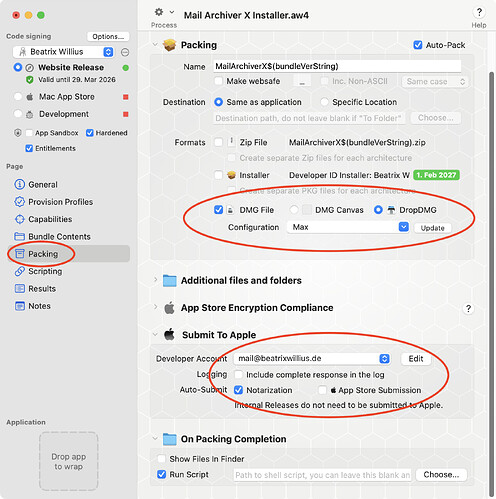This screenshot has width=496, height=499.
Task: Disable the Auto-Pack checkbox
Action: 418,45
